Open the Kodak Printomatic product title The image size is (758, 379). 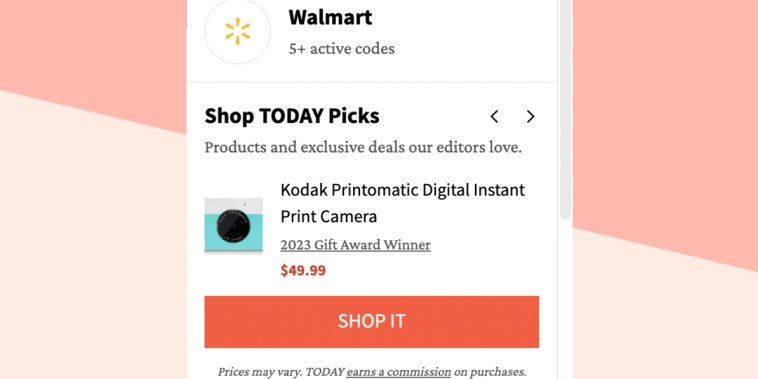click(403, 203)
